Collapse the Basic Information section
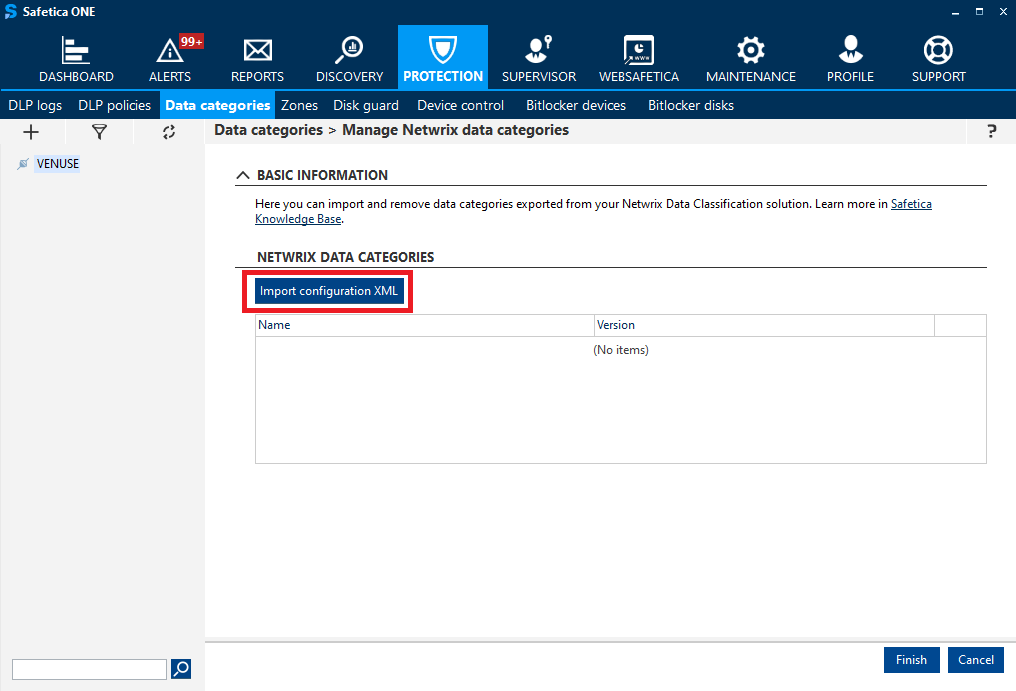 tap(243, 175)
